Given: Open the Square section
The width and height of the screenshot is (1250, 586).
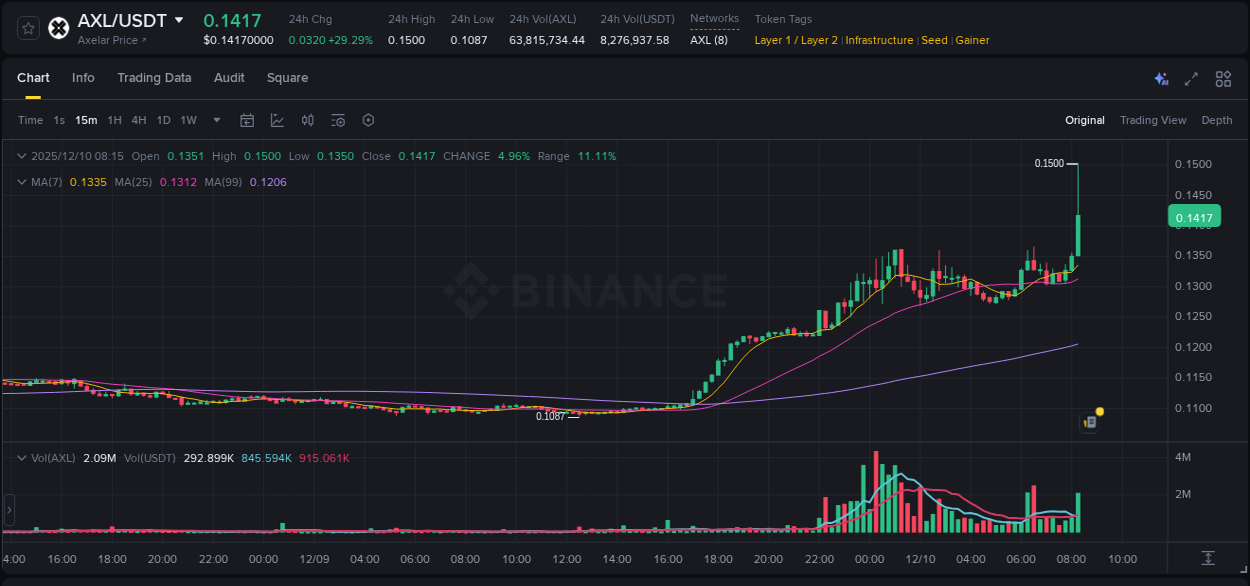Looking at the screenshot, I should 287,78.
